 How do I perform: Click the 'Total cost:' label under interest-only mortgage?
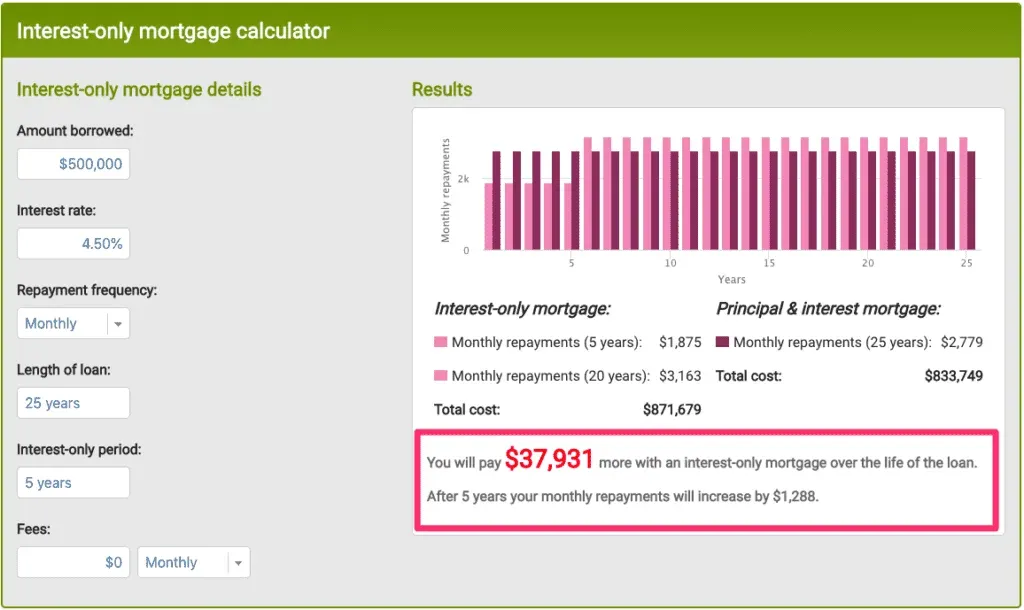(467, 409)
